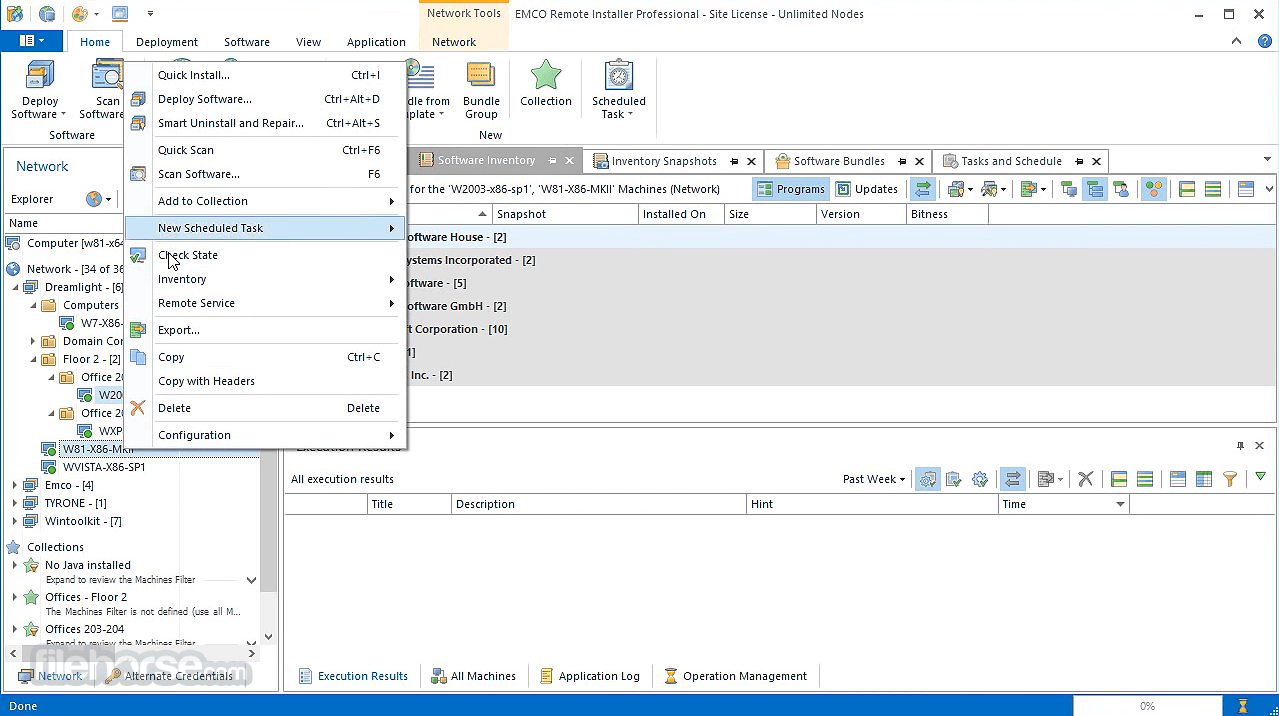Click the expand all rows icon in inventory toolbar

[1187, 189]
